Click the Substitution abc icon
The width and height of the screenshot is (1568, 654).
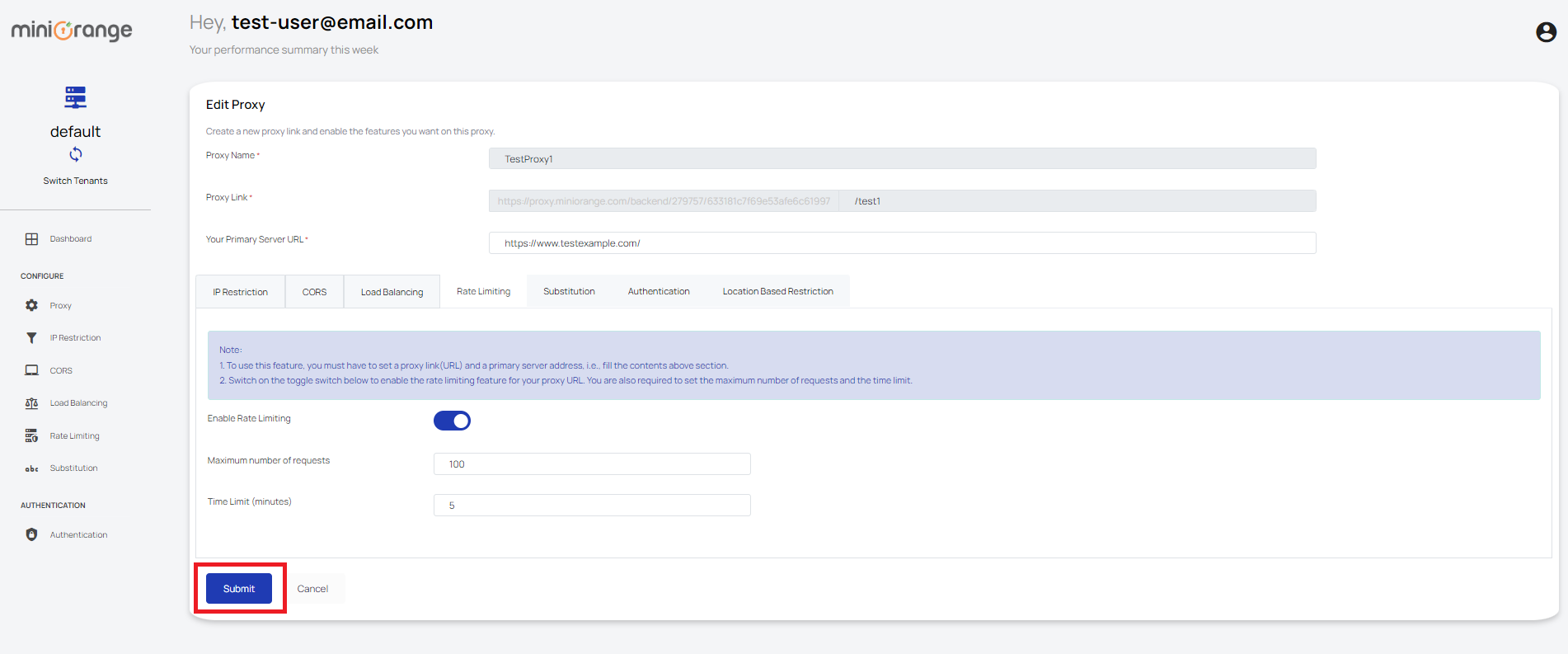(x=31, y=468)
